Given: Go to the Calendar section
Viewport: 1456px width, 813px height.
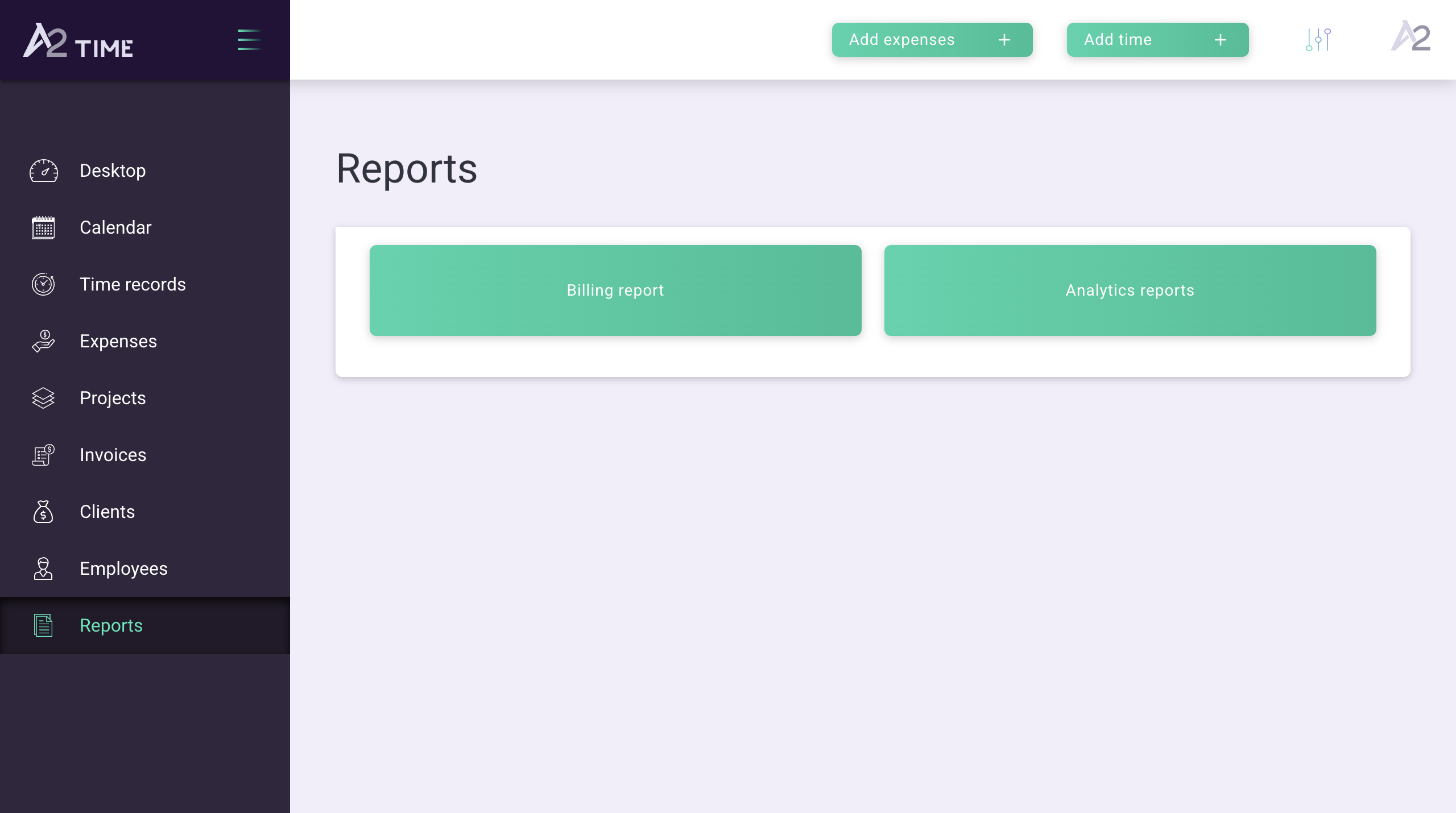Looking at the screenshot, I should tap(145, 227).
